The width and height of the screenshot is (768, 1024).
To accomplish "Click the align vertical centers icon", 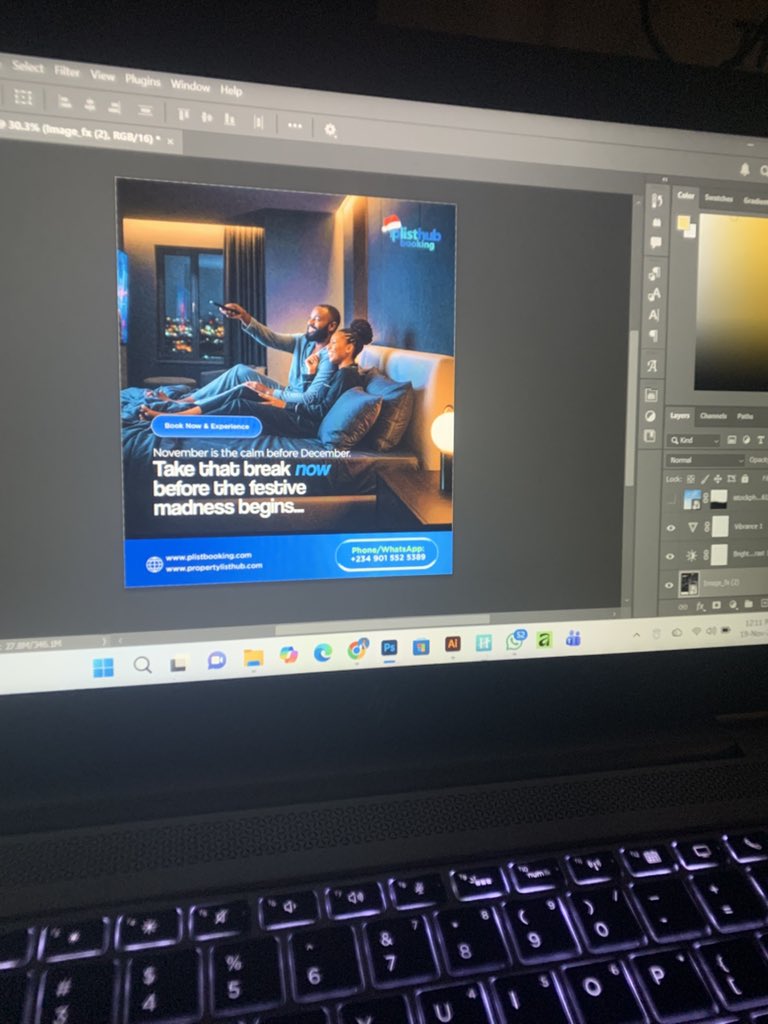I will (x=206, y=117).
